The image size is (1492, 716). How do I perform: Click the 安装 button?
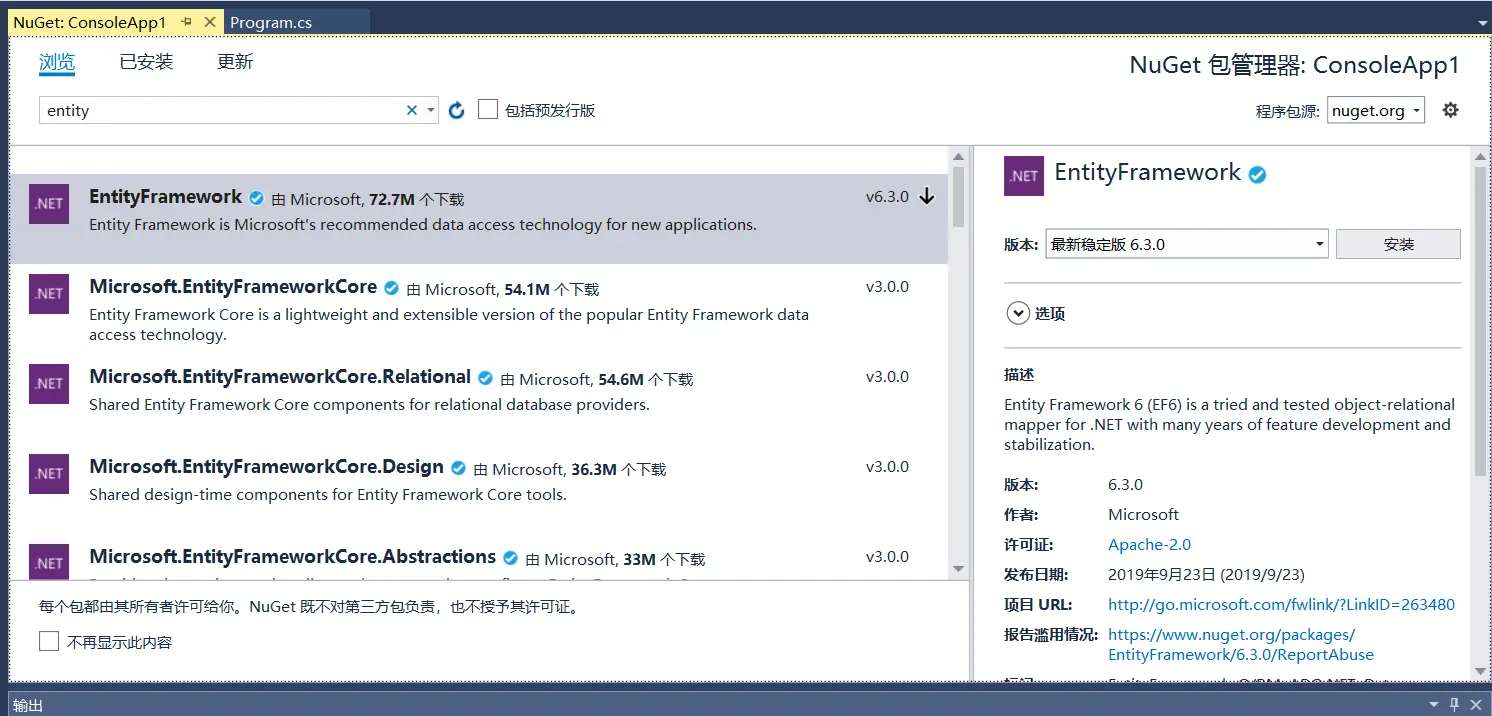(x=1398, y=244)
